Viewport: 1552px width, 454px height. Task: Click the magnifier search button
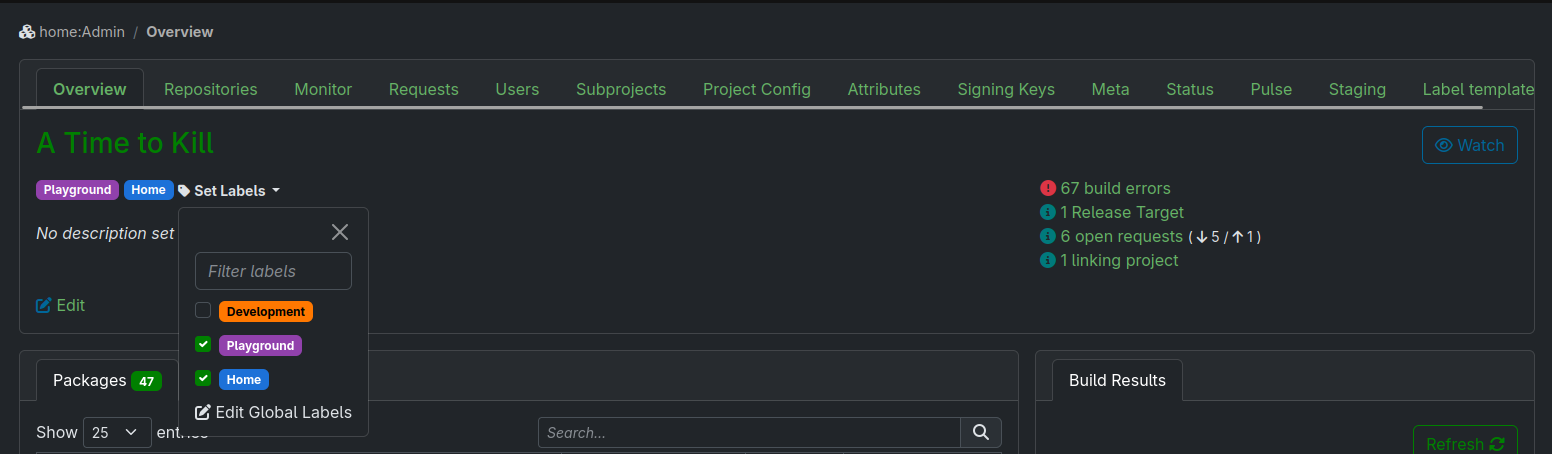(981, 432)
